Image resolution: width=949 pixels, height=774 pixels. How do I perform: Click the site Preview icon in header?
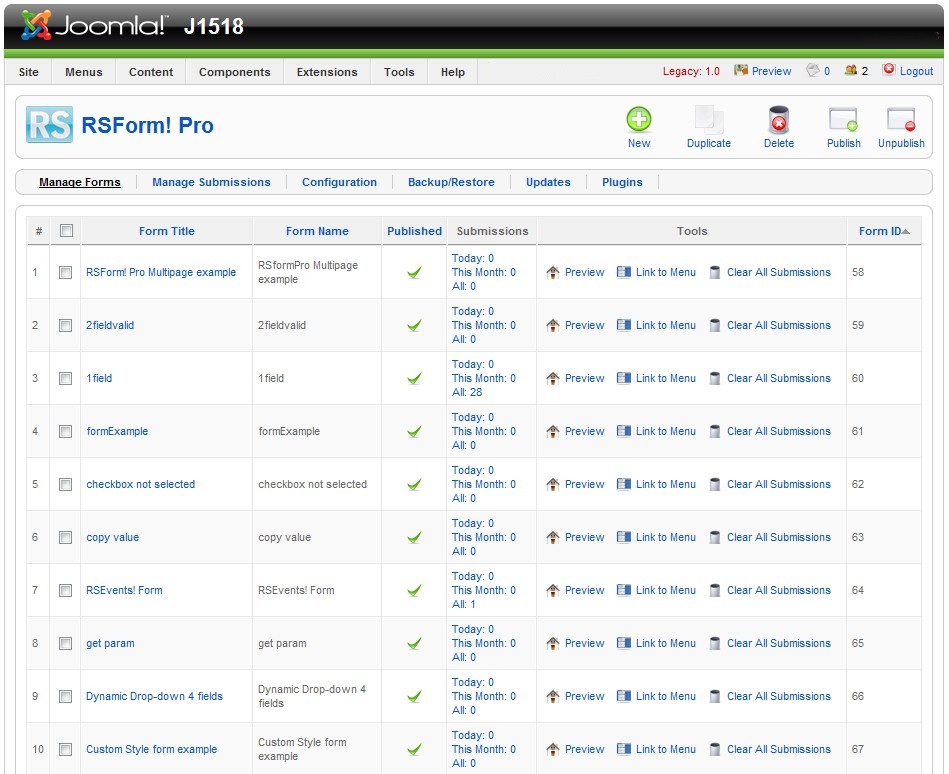click(x=741, y=70)
